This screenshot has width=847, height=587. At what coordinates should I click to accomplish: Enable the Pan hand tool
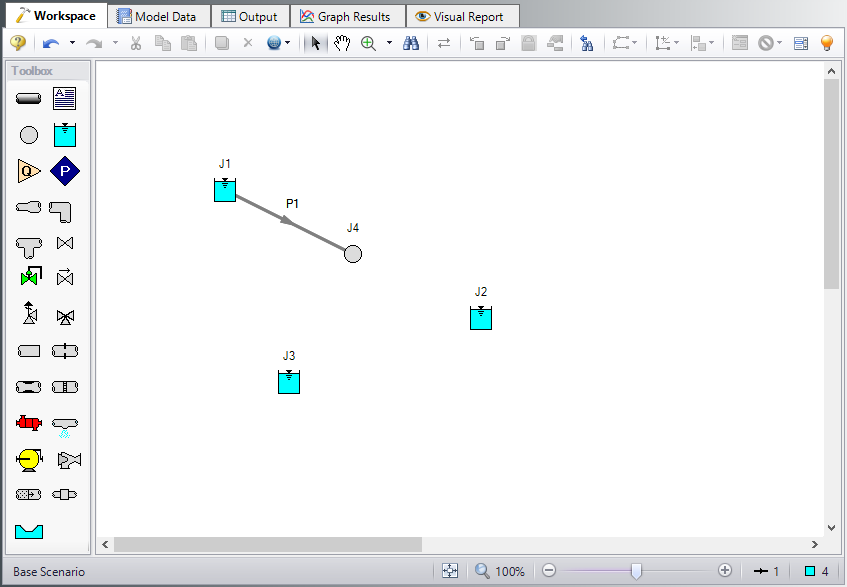[x=343, y=44]
